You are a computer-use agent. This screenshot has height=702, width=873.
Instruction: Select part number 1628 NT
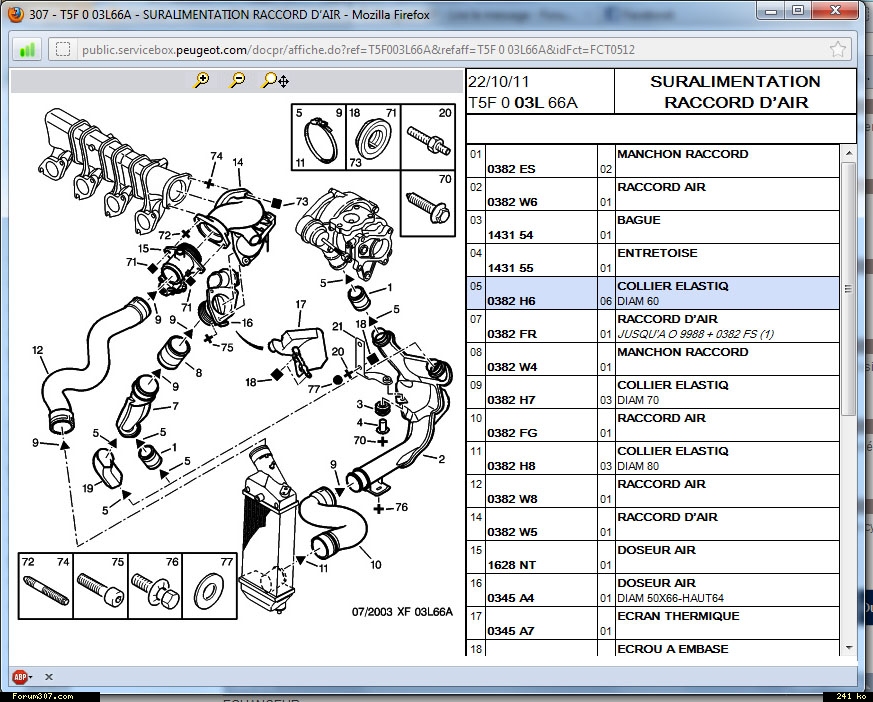coord(512,565)
